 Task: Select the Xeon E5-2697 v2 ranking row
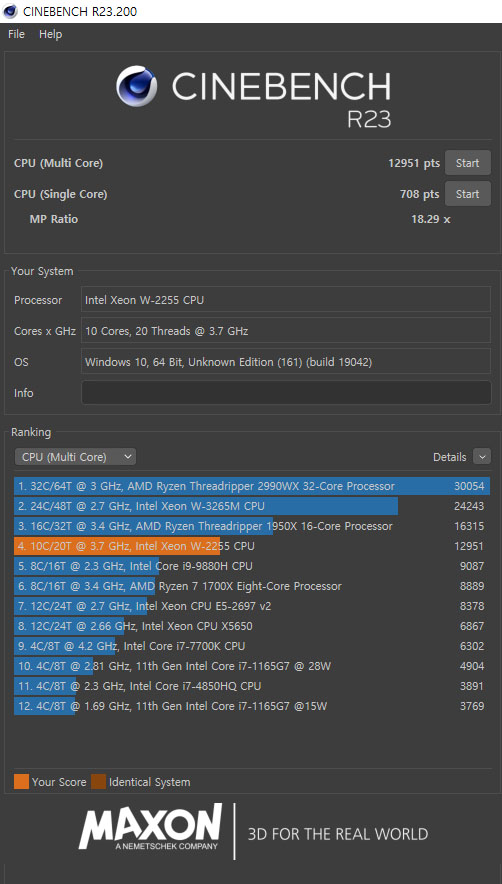click(x=252, y=606)
